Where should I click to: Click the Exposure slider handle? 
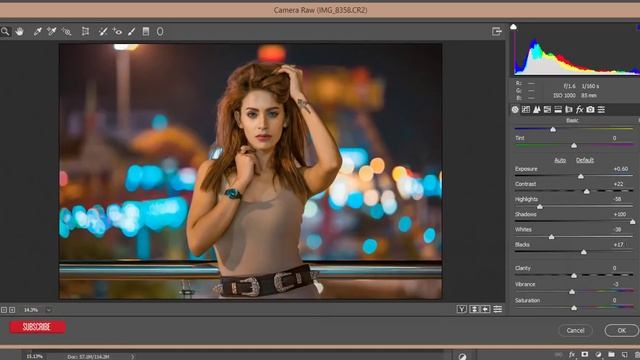pyautogui.click(x=581, y=176)
